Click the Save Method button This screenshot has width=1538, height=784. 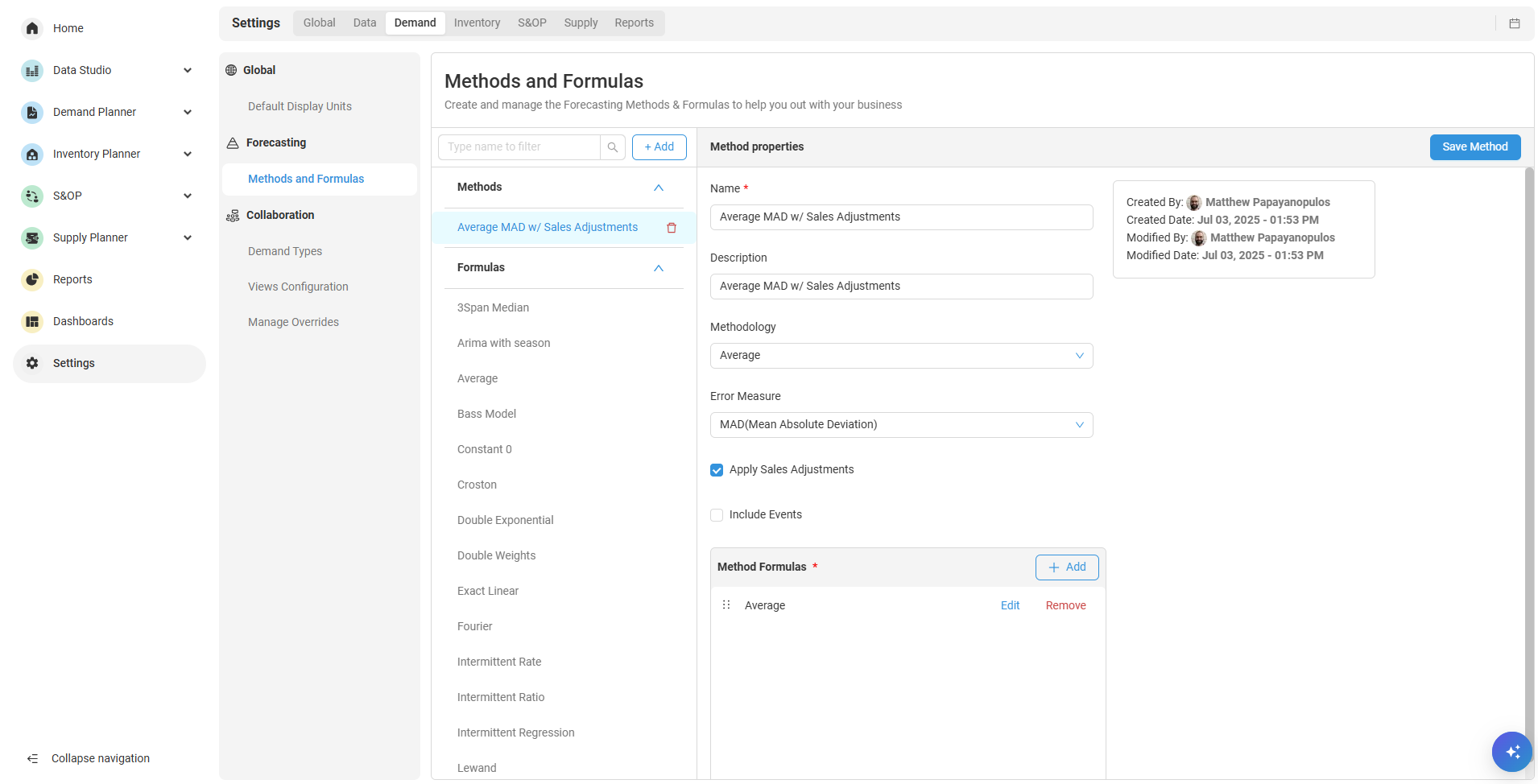point(1474,147)
